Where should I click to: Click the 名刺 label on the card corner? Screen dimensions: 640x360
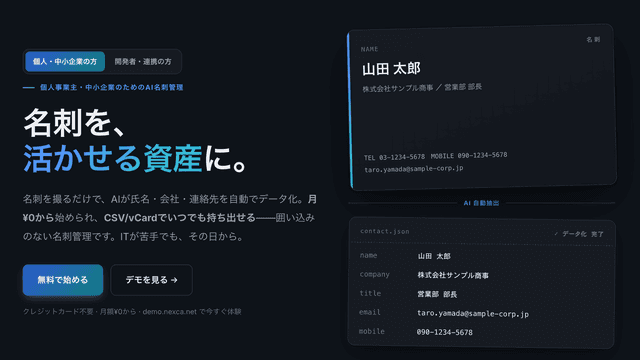[593, 40]
